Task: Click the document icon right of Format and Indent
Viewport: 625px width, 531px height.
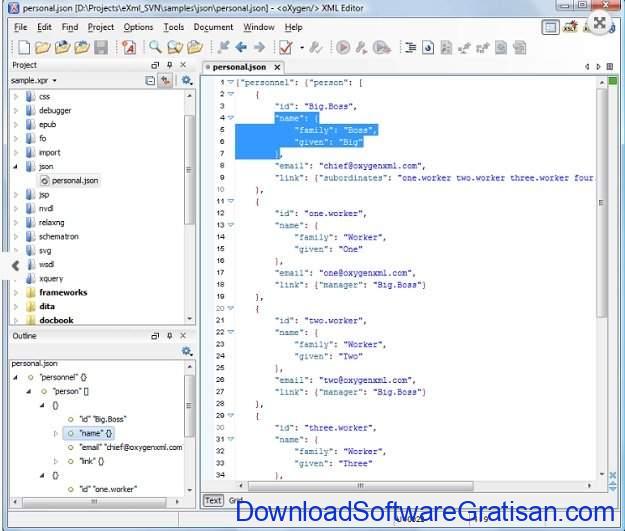Action: pos(428,48)
